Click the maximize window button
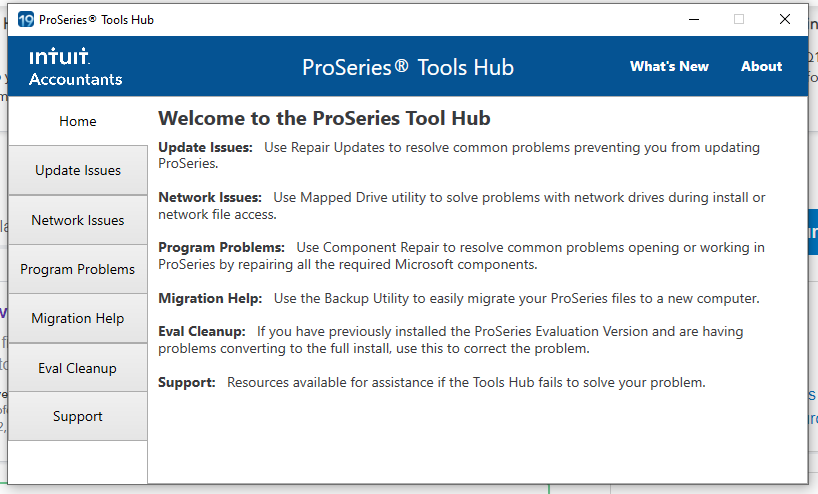This screenshot has height=494, width=818. click(739, 20)
